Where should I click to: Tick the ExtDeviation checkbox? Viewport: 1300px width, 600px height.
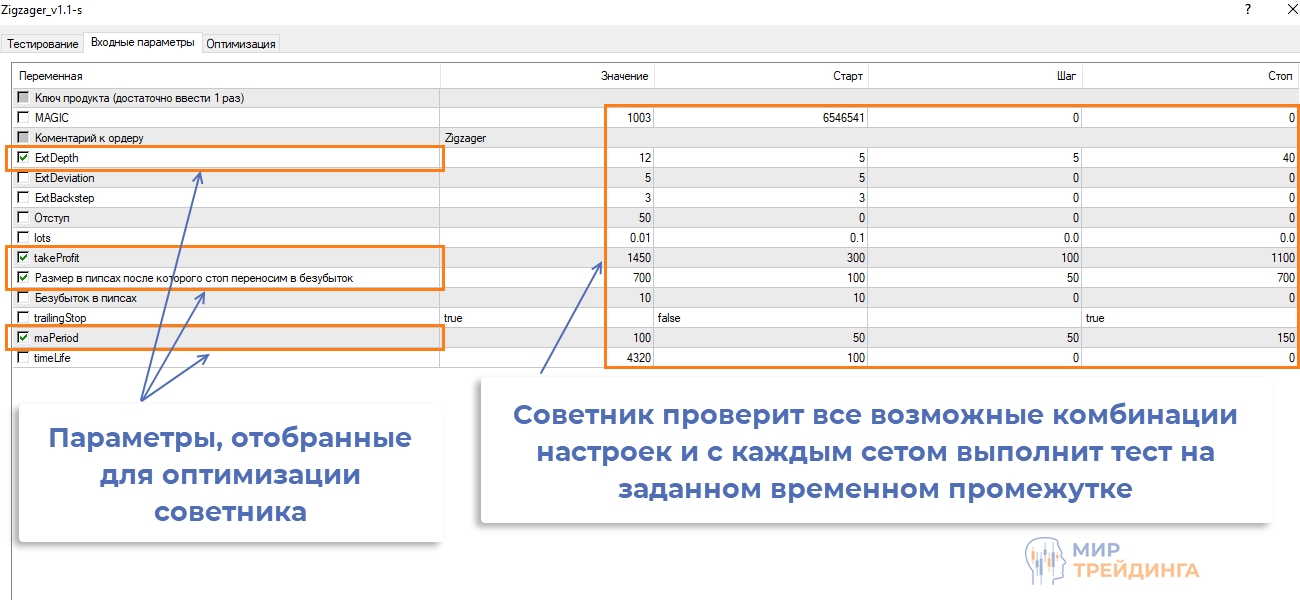tap(24, 178)
